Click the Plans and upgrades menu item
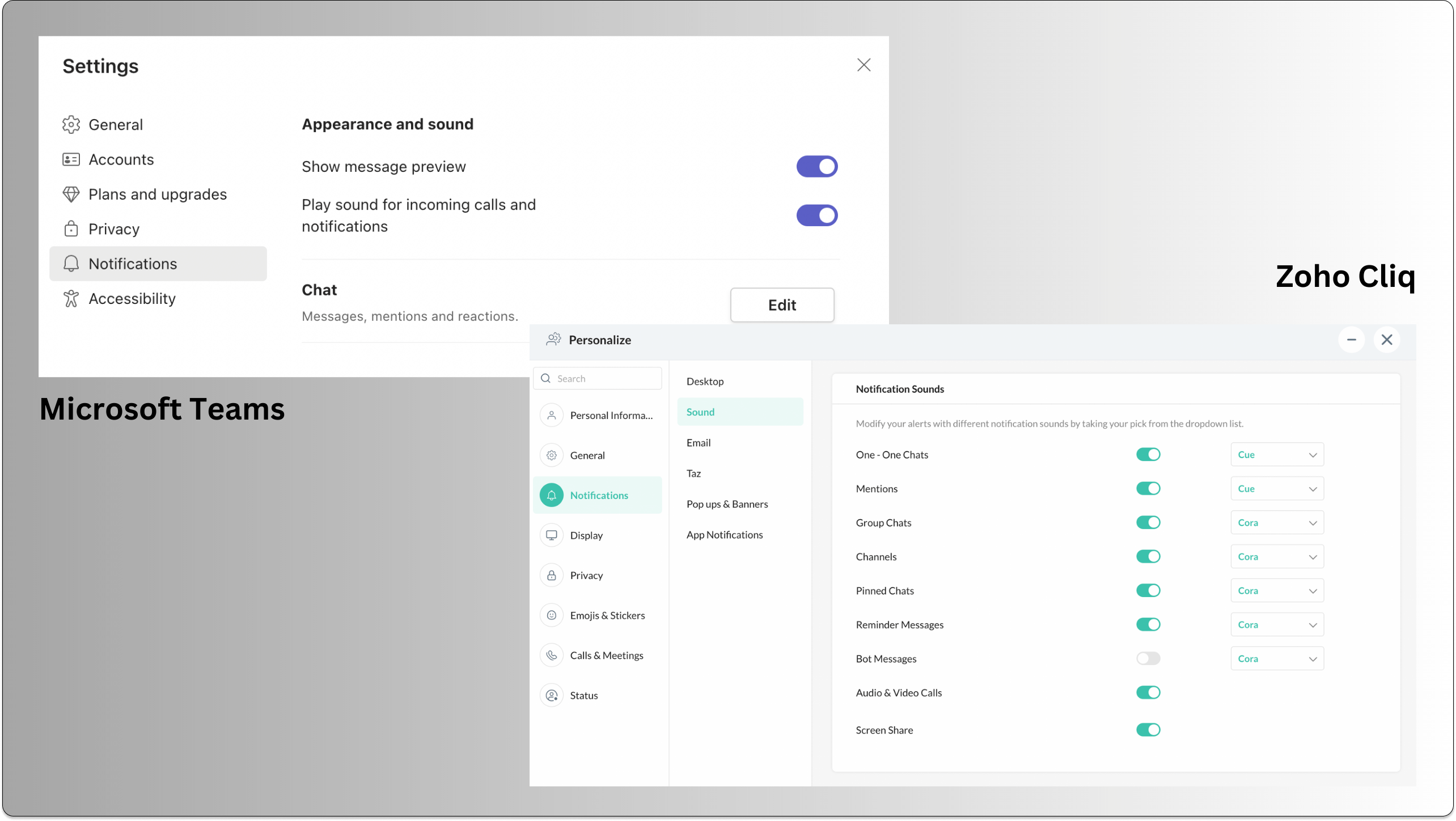The width and height of the screenshot is (1456, 821). pyautogui.click(x=158, y=194)
